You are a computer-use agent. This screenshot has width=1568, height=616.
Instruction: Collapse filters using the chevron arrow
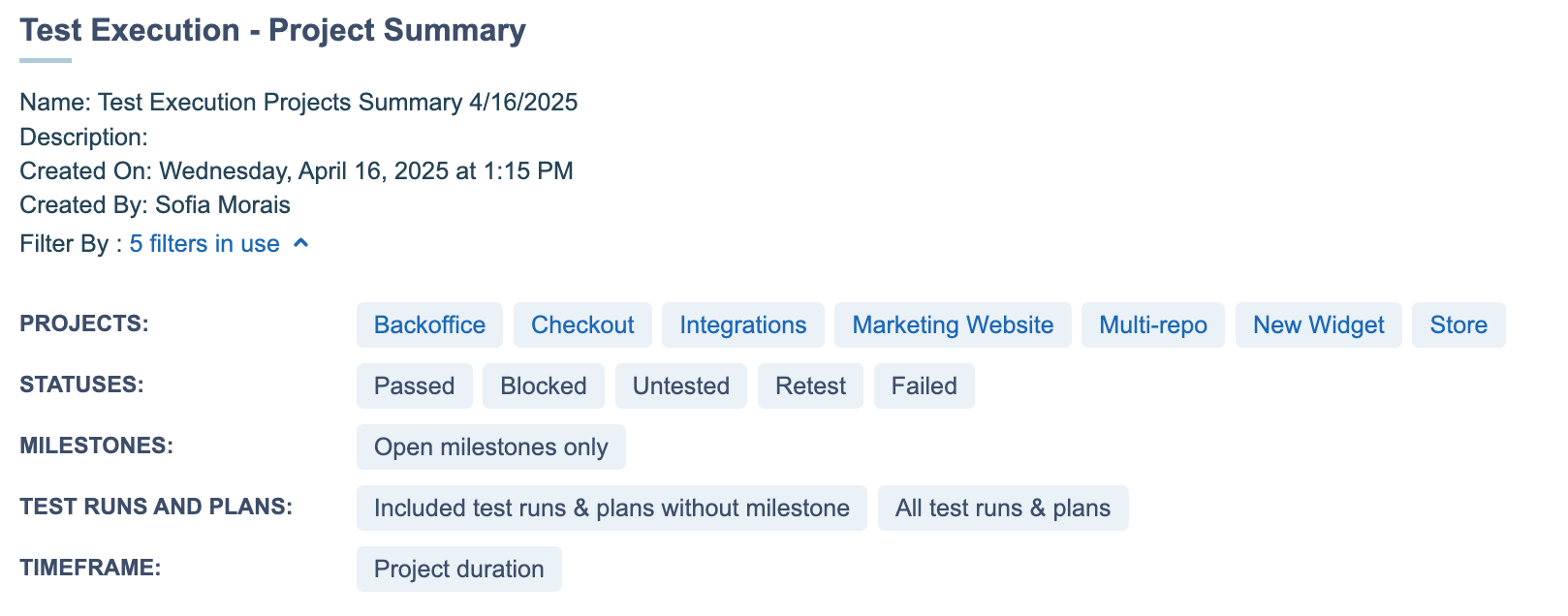pos(301,243)
